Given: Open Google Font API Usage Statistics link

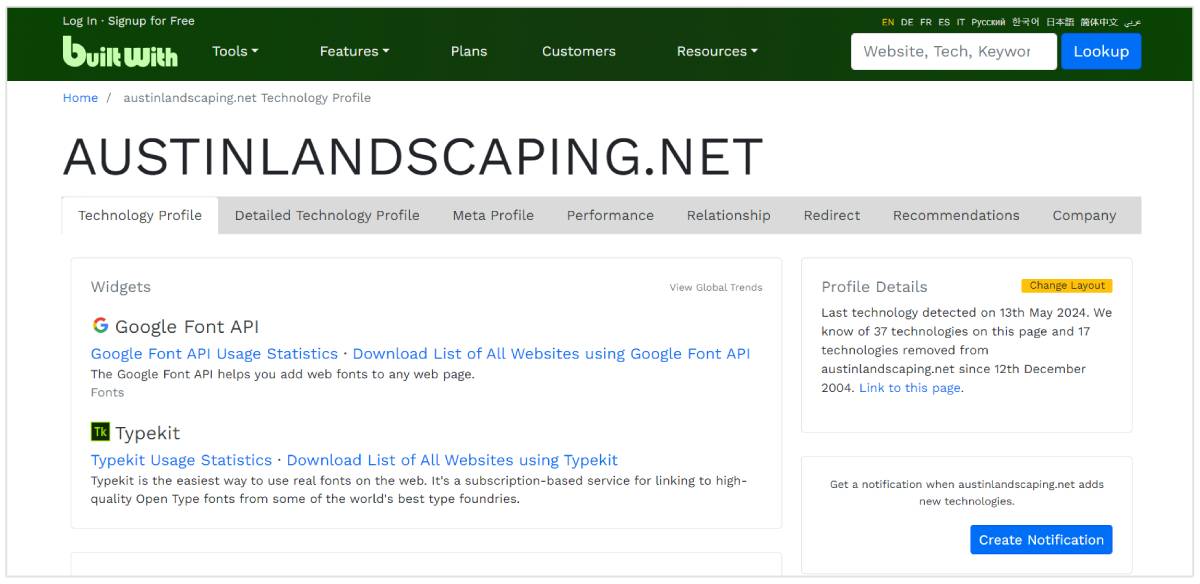Looking at the screenshot, I should click(214, 354).
